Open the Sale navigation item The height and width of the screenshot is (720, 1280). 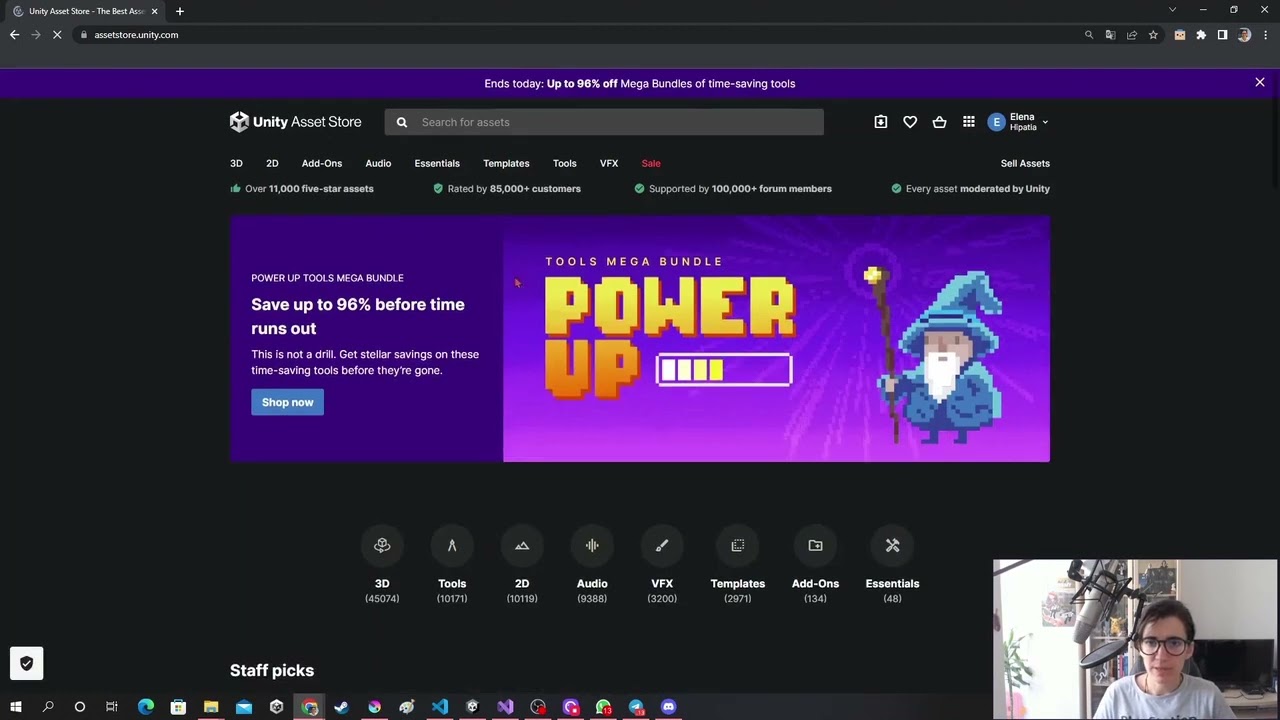click(651, 163)
